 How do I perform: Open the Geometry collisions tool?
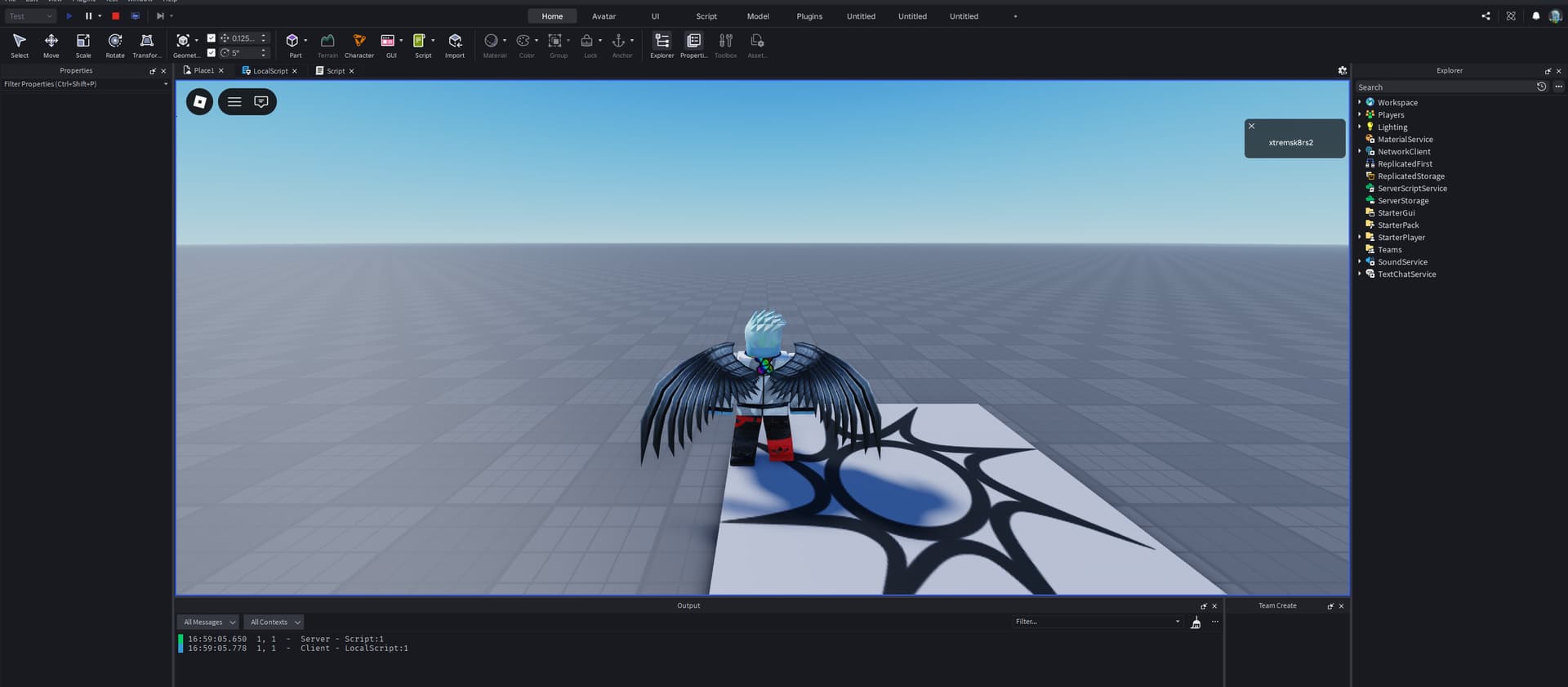point(184,45)
